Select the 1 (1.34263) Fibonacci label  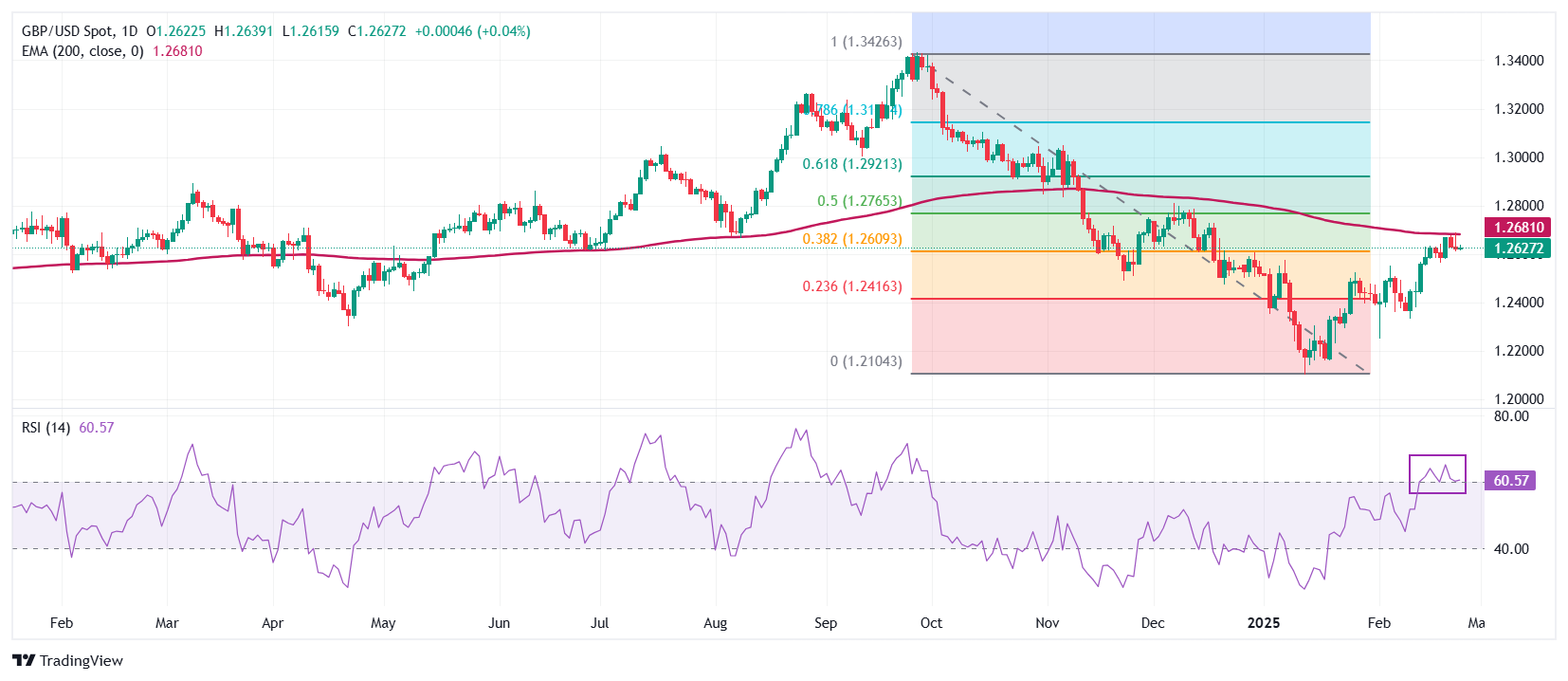(x=866, y=42)
